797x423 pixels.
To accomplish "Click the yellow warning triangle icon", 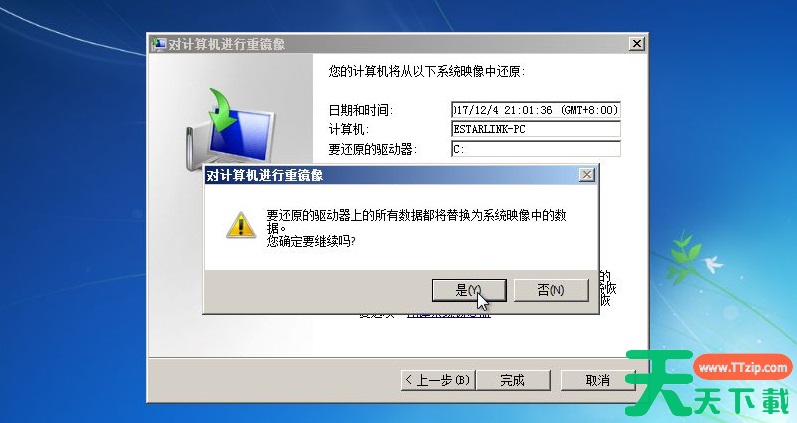I will (x=240, y=225).
